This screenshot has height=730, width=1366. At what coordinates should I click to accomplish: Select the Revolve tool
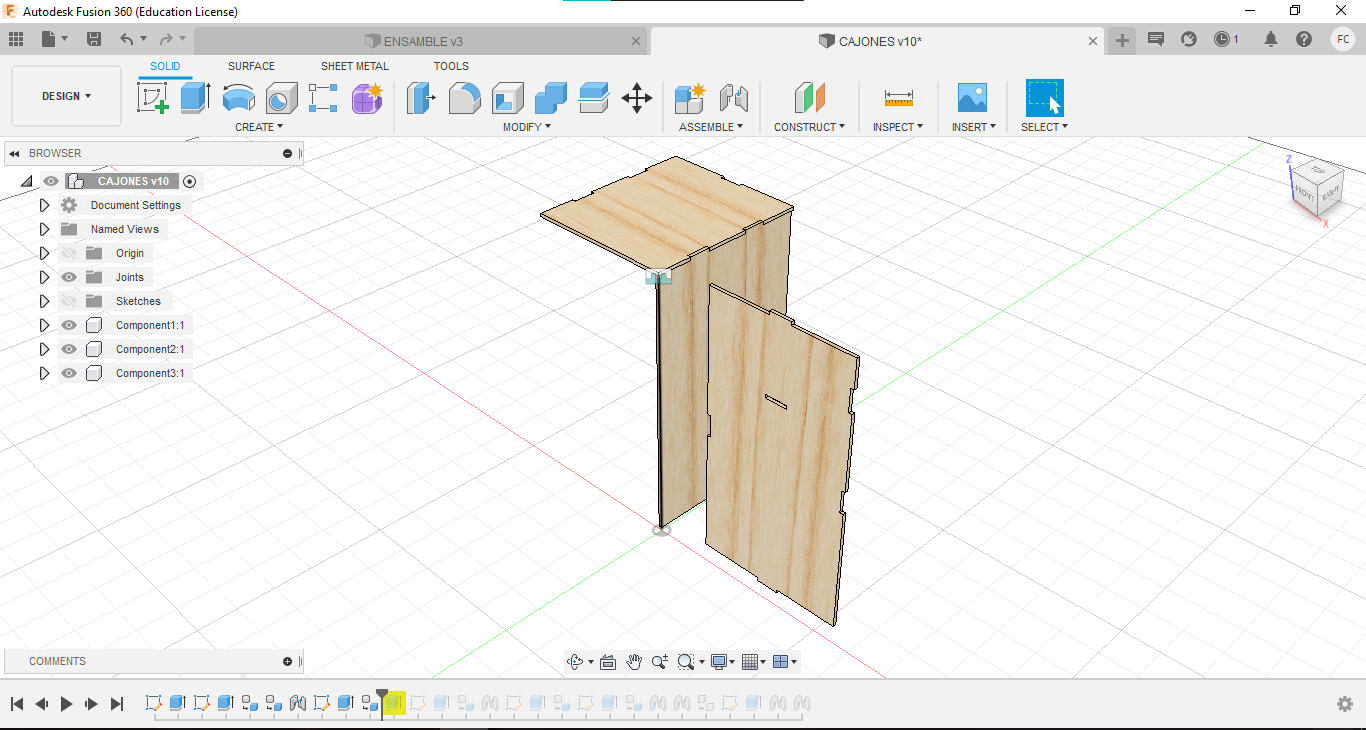(x=238, y=98)
